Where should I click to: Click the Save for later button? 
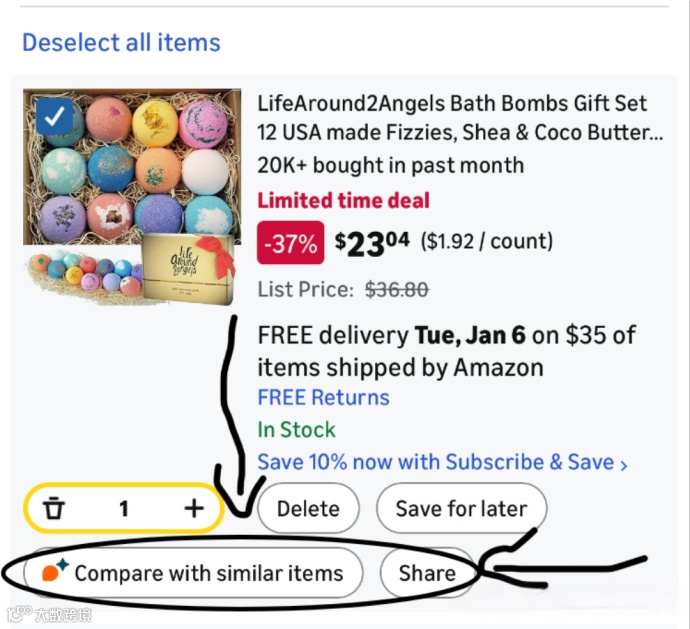coord(461,509)
